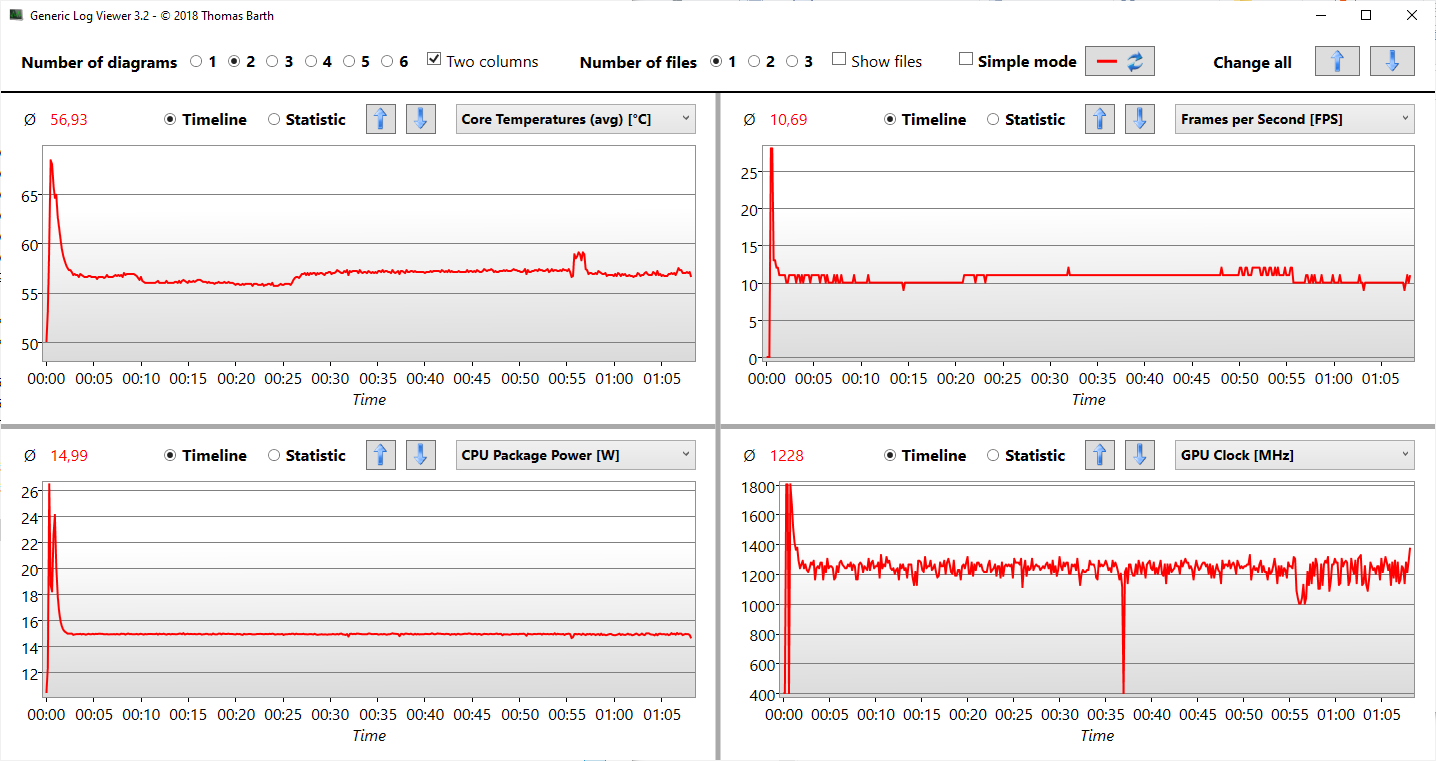Screen dimensions: 1436x761
Task: Click the Change all up arrow
Action: point(1337,61)
